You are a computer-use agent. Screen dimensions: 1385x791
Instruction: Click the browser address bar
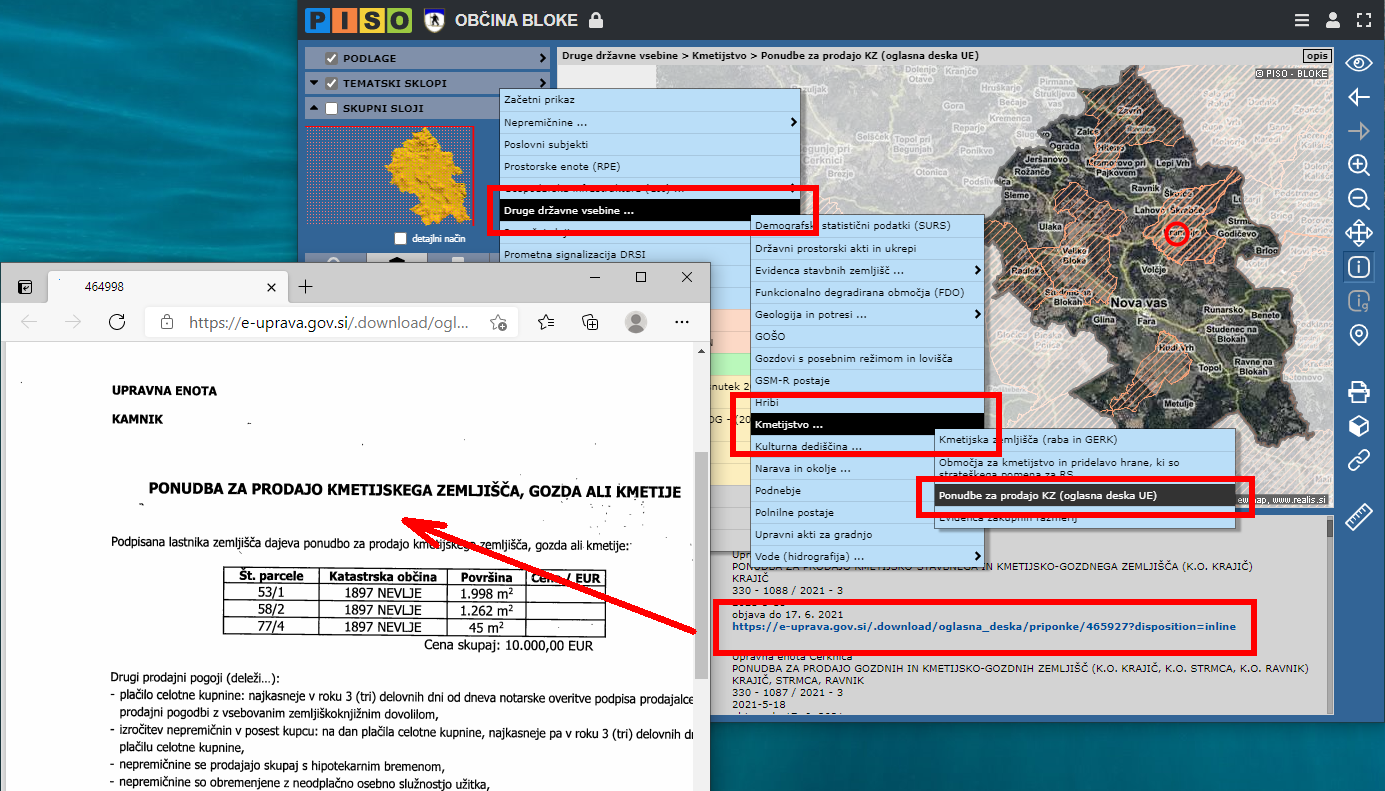(x=330, y=322)
